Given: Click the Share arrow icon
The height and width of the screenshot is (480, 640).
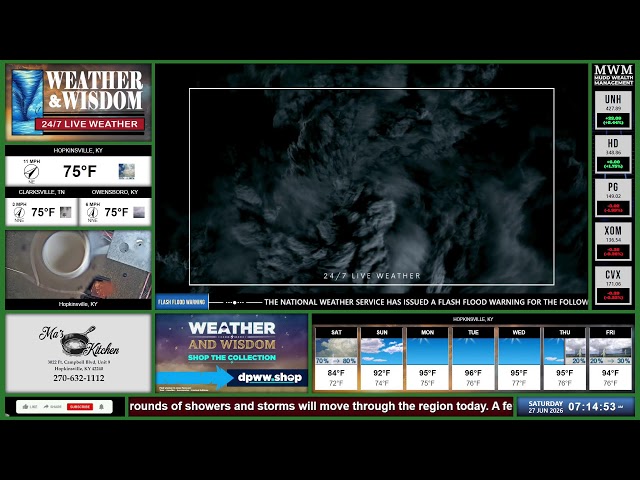Looking at the screenshot, I should [x=46, y=407].
